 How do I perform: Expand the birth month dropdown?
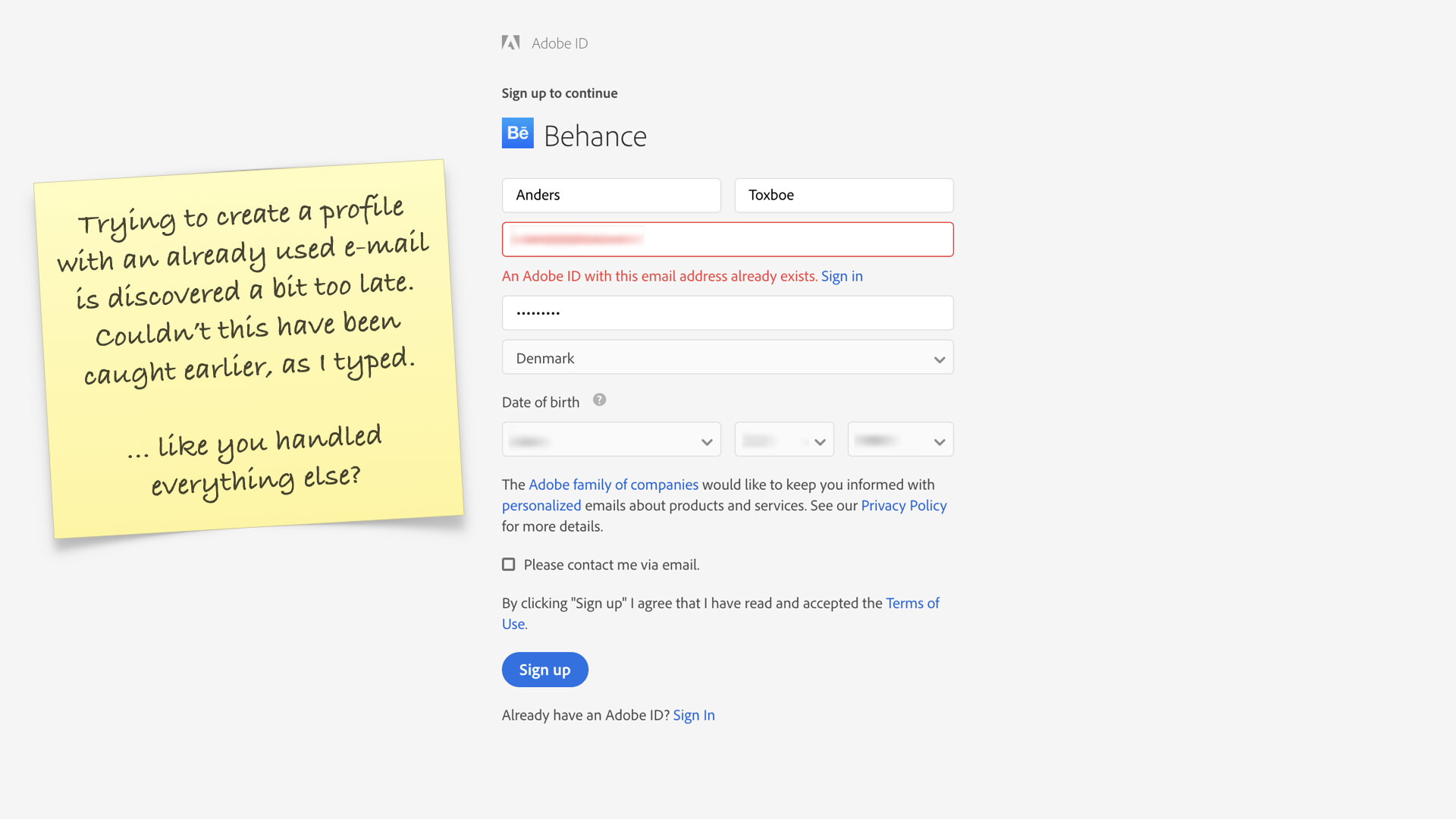click(x=611, y=441)
